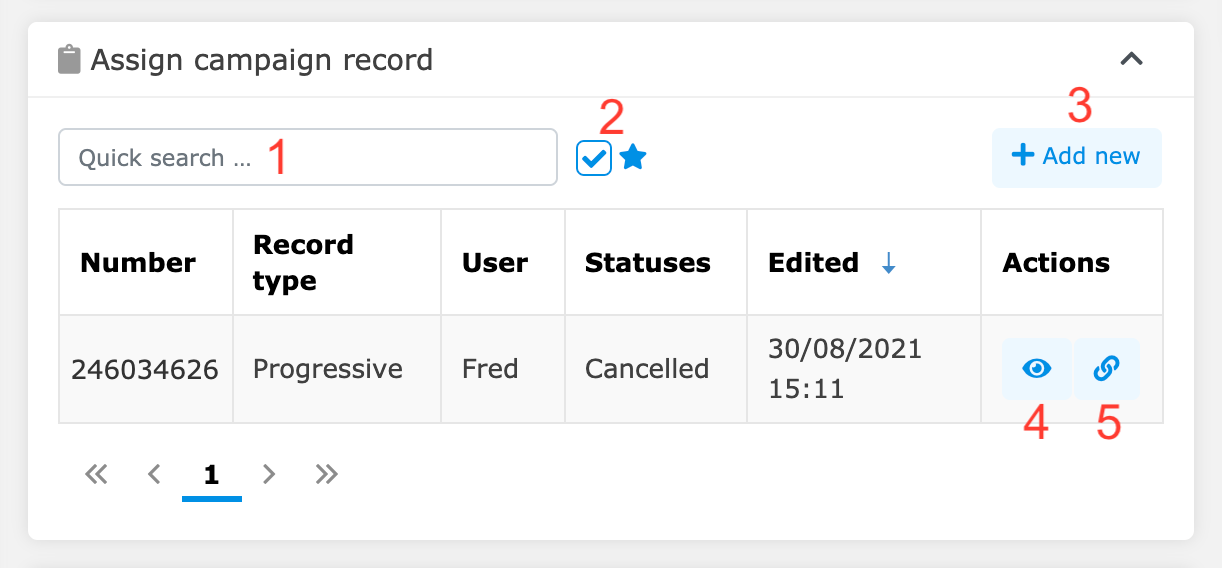Sort by the Number column header

tap(138, 263)
